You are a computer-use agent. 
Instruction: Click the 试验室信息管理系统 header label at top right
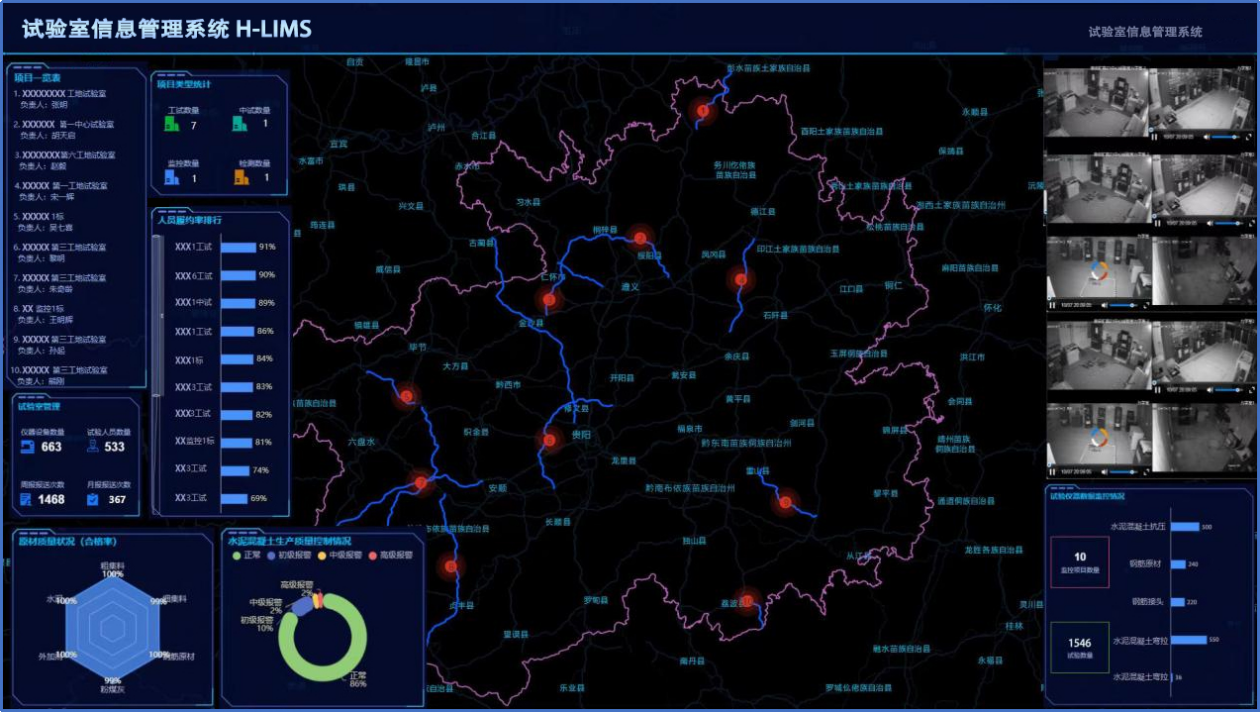[1145, 31]
